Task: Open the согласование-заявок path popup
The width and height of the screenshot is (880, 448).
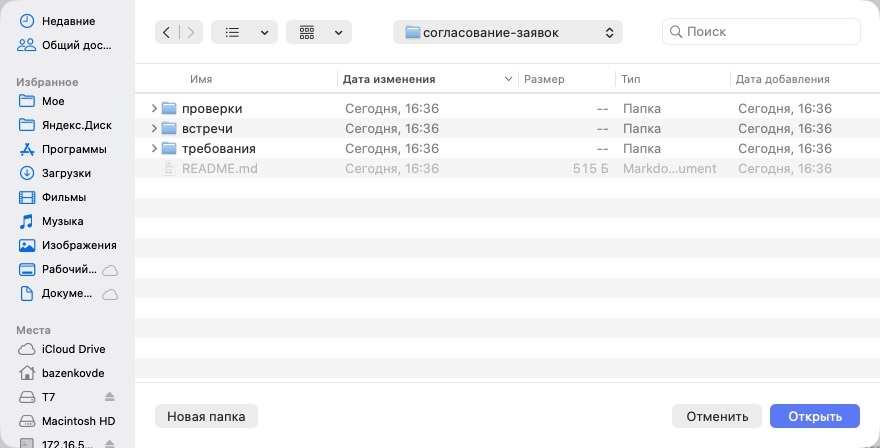Action: 508,33
